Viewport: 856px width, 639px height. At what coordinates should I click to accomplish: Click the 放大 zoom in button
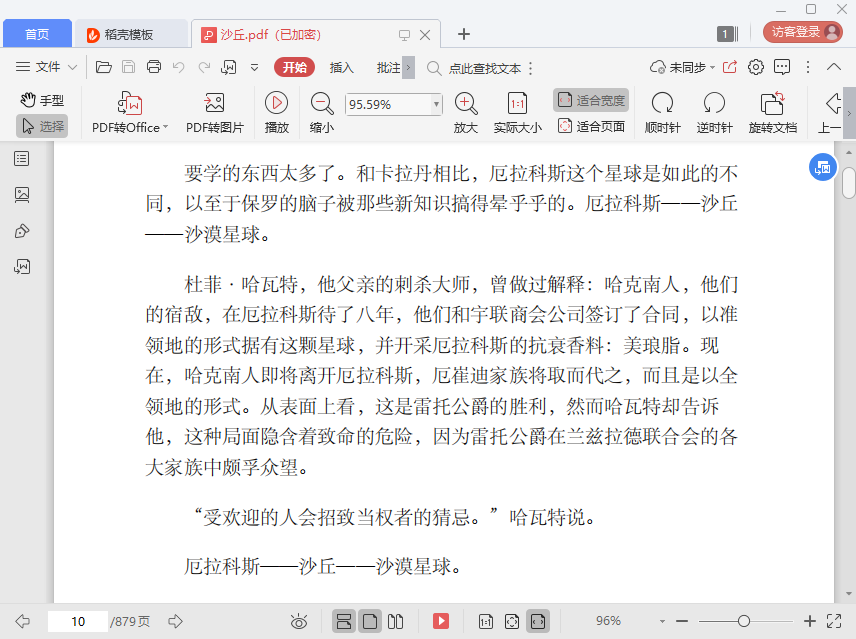[x=466, y=112]
